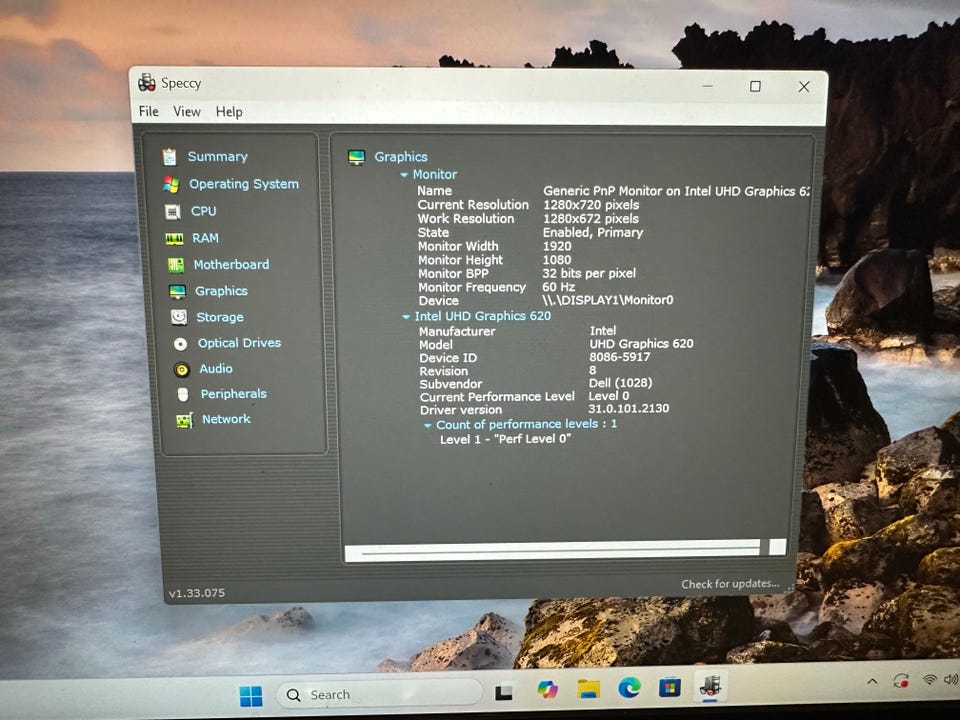Show hidden system tray icons
Viewport: 960px width, 720px height.
coord(872,681)
